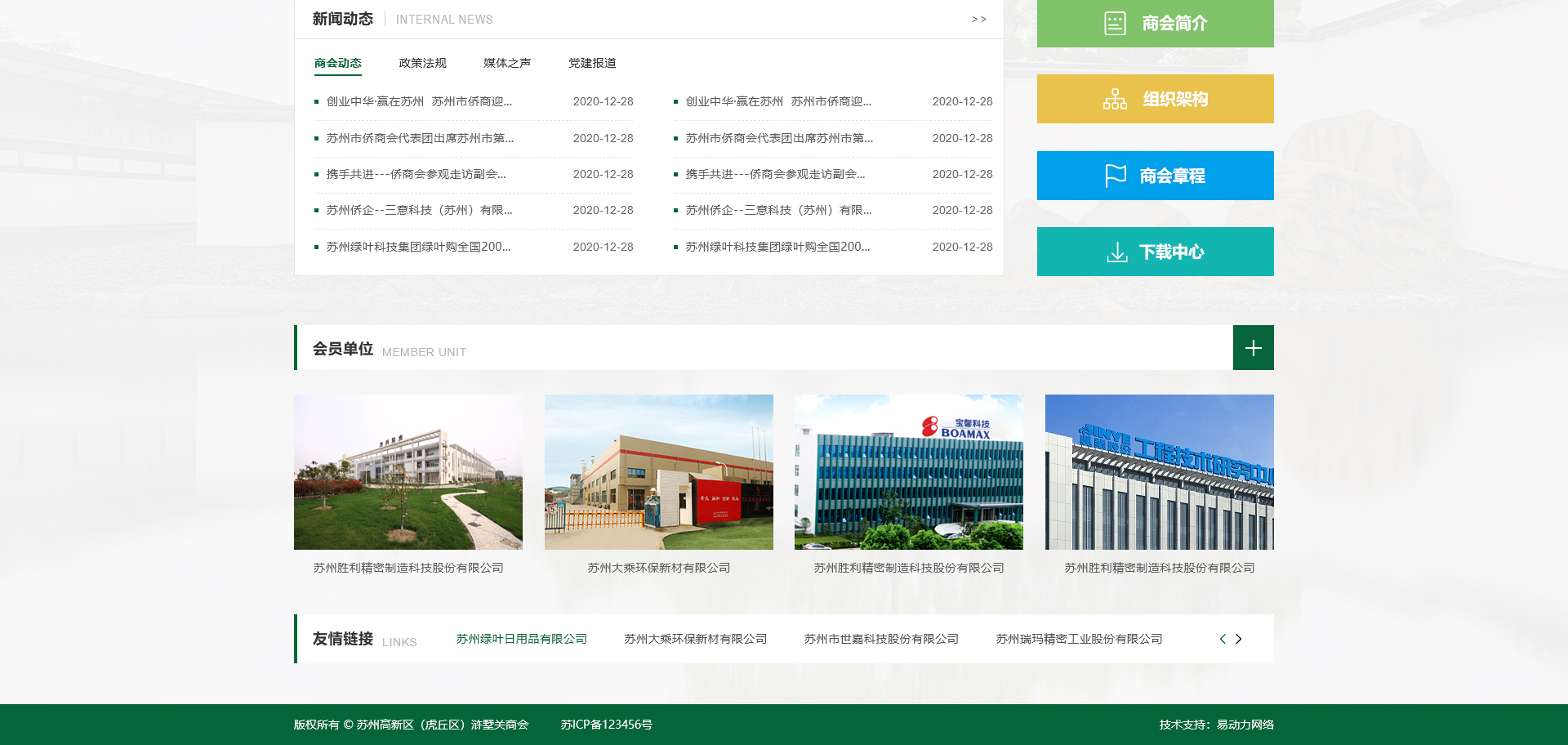Open the blue 工程技术研究中心 building photo
1568x745 pixels.
[x=1159, y=472]
